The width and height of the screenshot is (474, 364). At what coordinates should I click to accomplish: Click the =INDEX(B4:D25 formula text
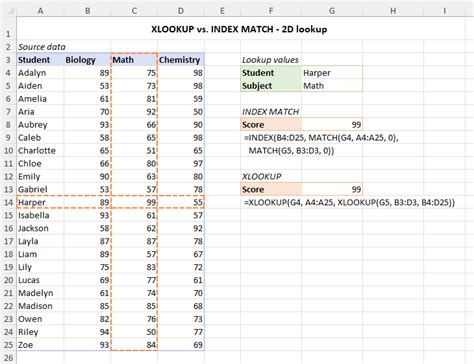point(321,138)
